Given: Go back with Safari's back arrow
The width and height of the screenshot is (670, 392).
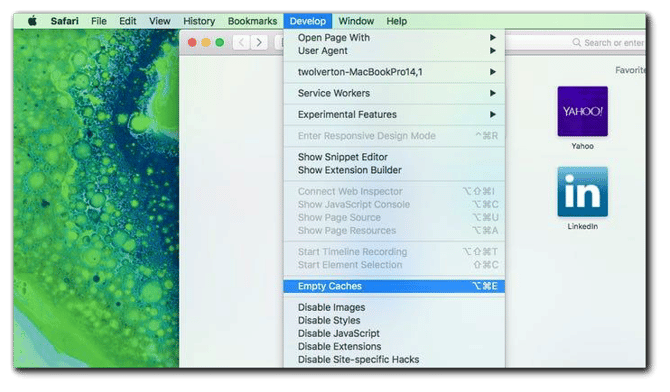Looking at the screenshot, I should point(241,42).
